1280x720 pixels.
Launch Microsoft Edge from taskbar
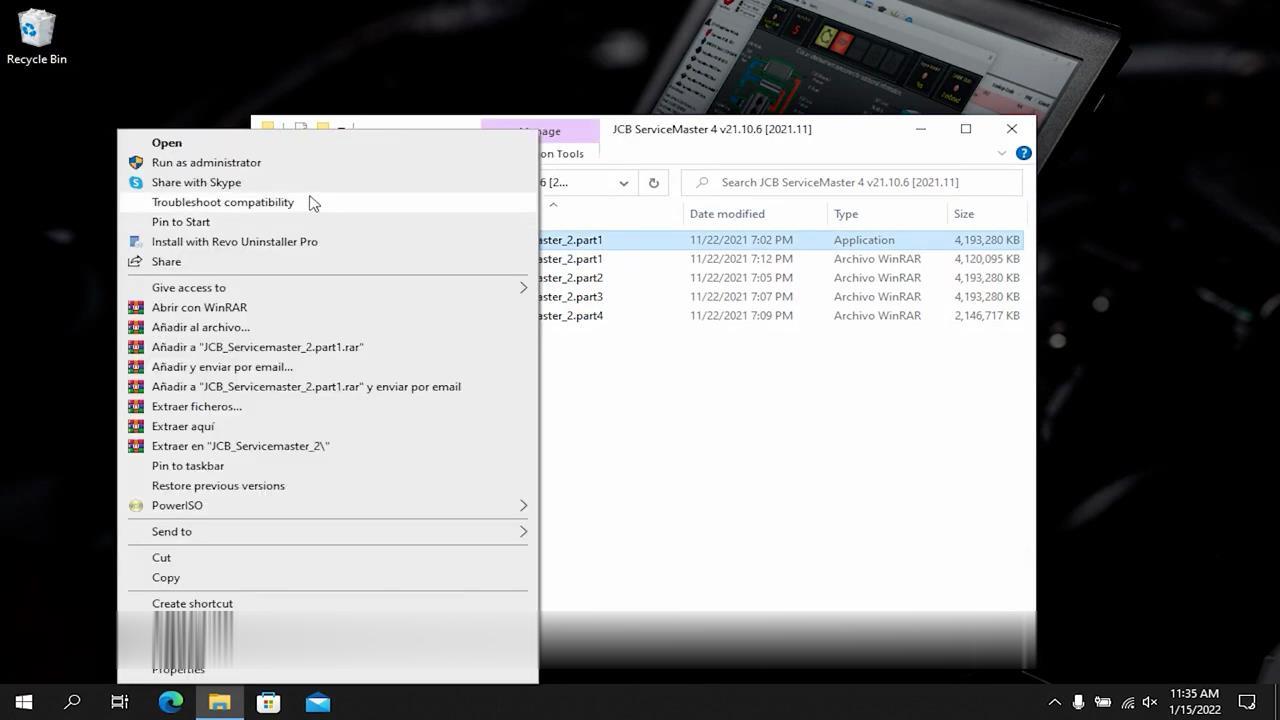(170, 702)
